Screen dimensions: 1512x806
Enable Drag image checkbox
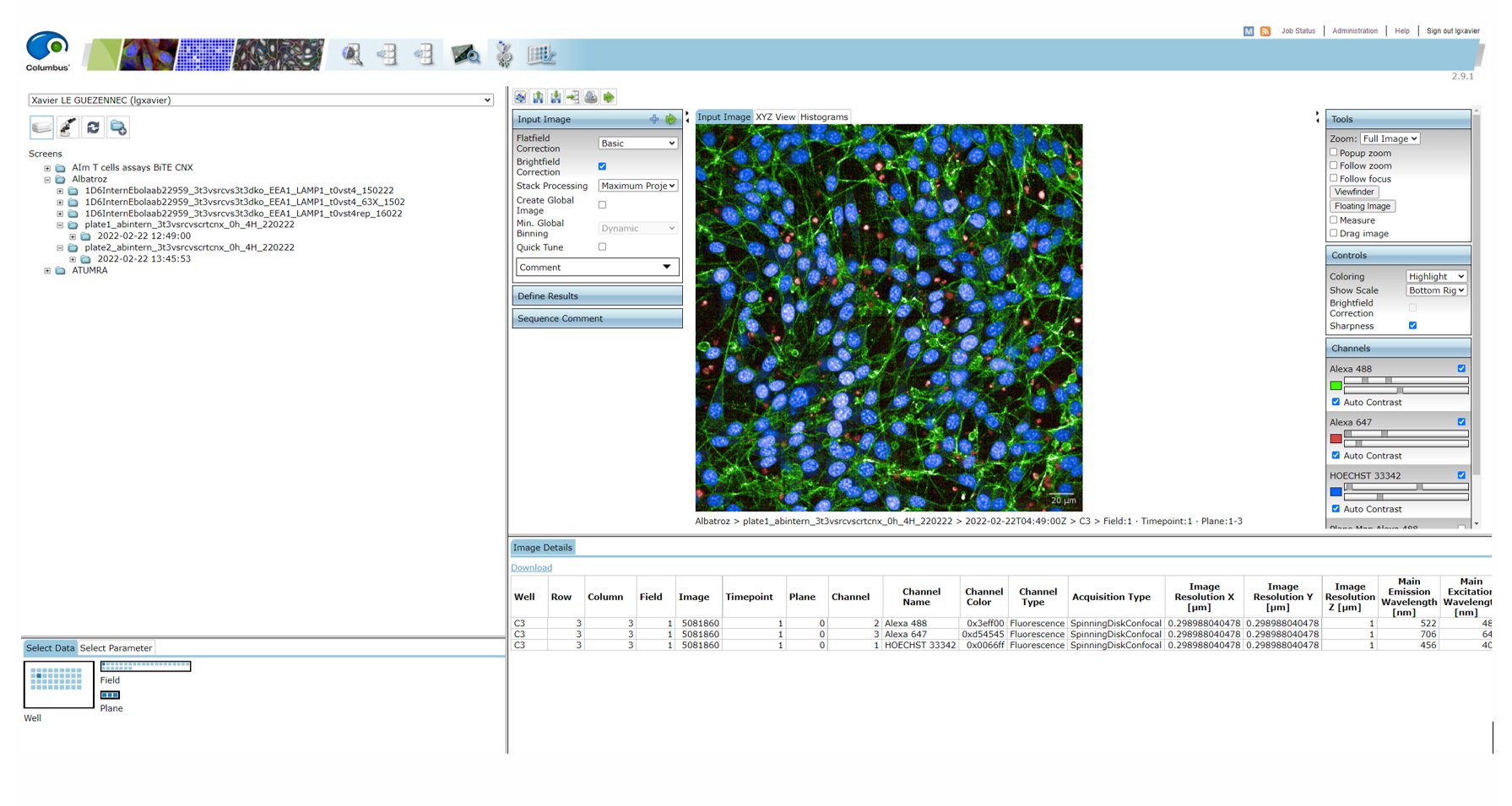click(x=1334, y=233)
